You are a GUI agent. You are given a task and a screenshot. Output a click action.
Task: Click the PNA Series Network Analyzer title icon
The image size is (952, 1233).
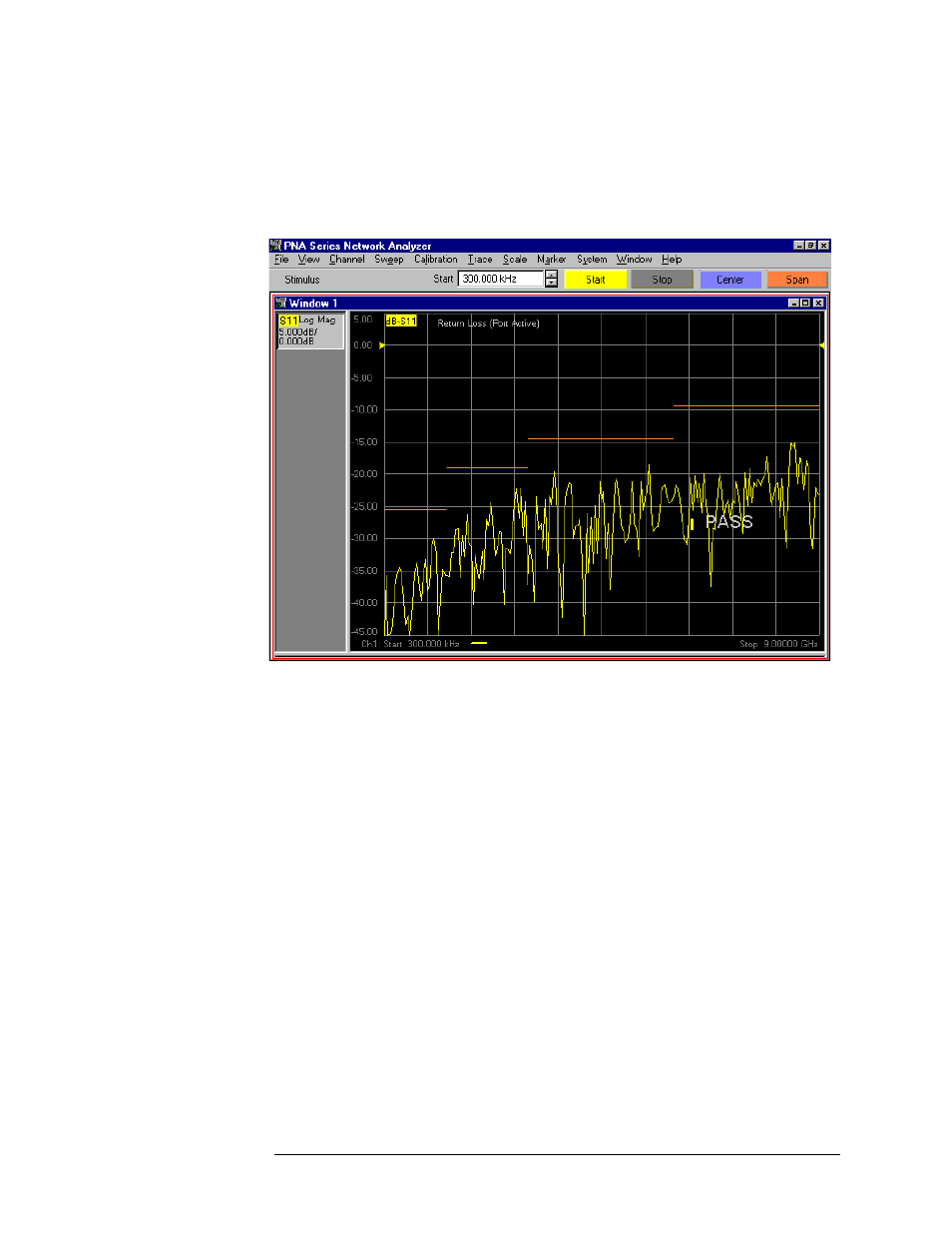[x=276, y=246]
